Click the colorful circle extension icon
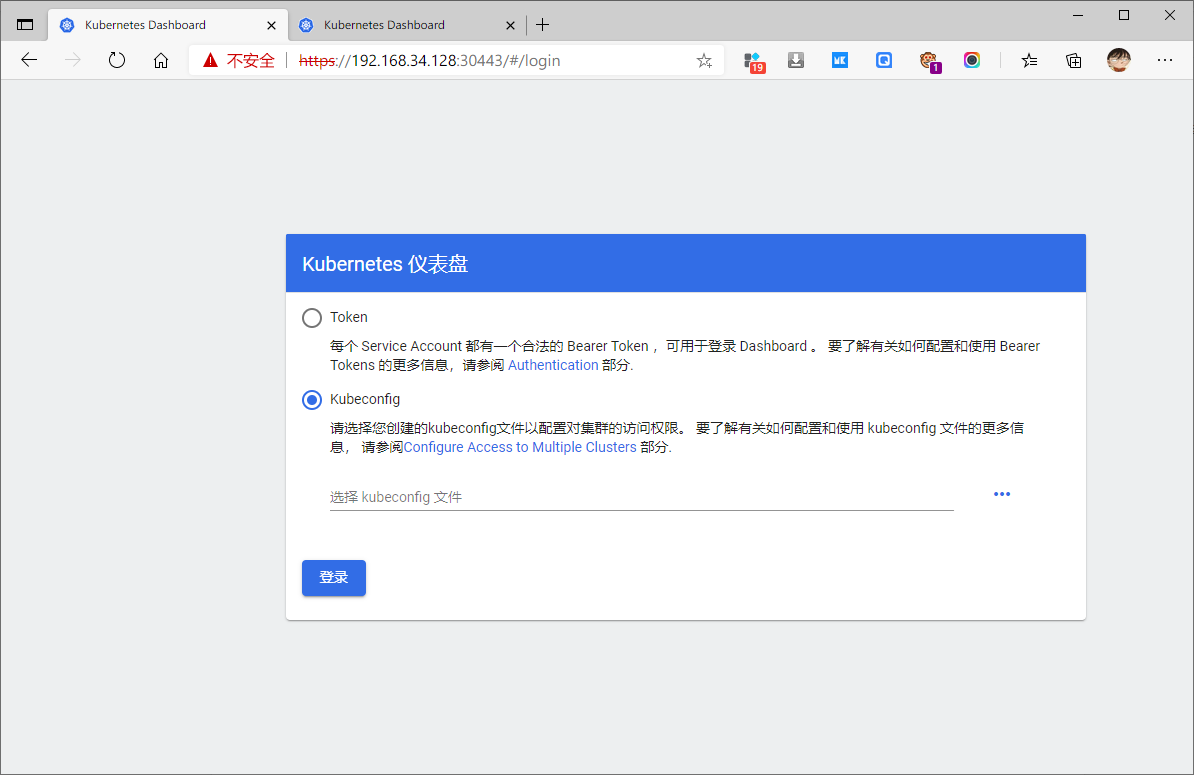 tap(972, 60)
